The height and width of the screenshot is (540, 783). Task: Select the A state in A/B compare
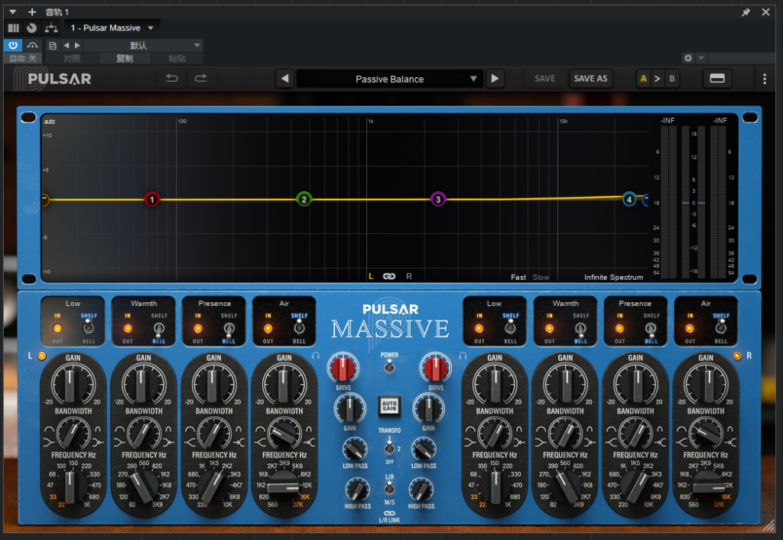(643, 79)
